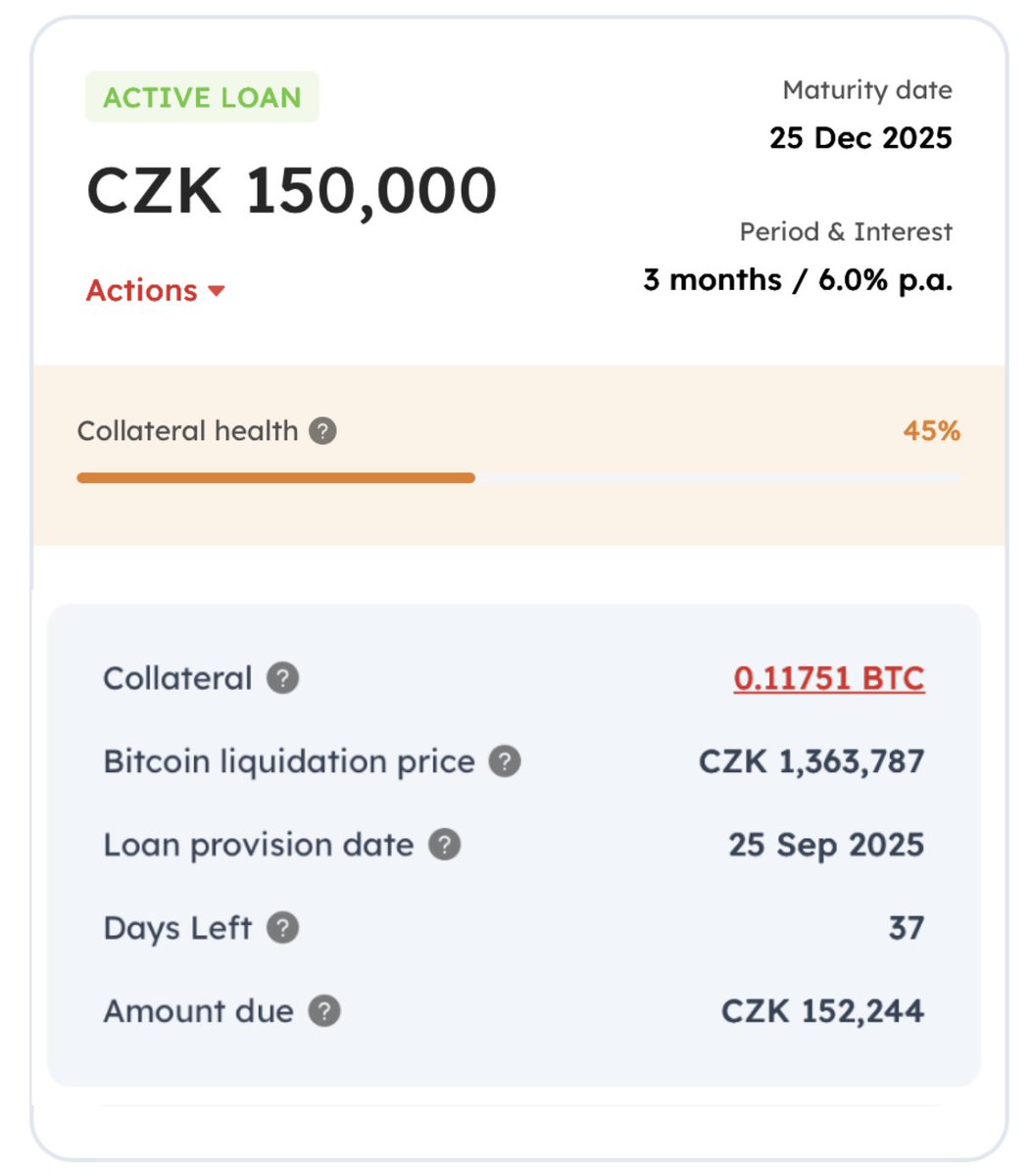
Task: Click the 25 Sep 2025 provision date
Action: click(x=825, y=845)
